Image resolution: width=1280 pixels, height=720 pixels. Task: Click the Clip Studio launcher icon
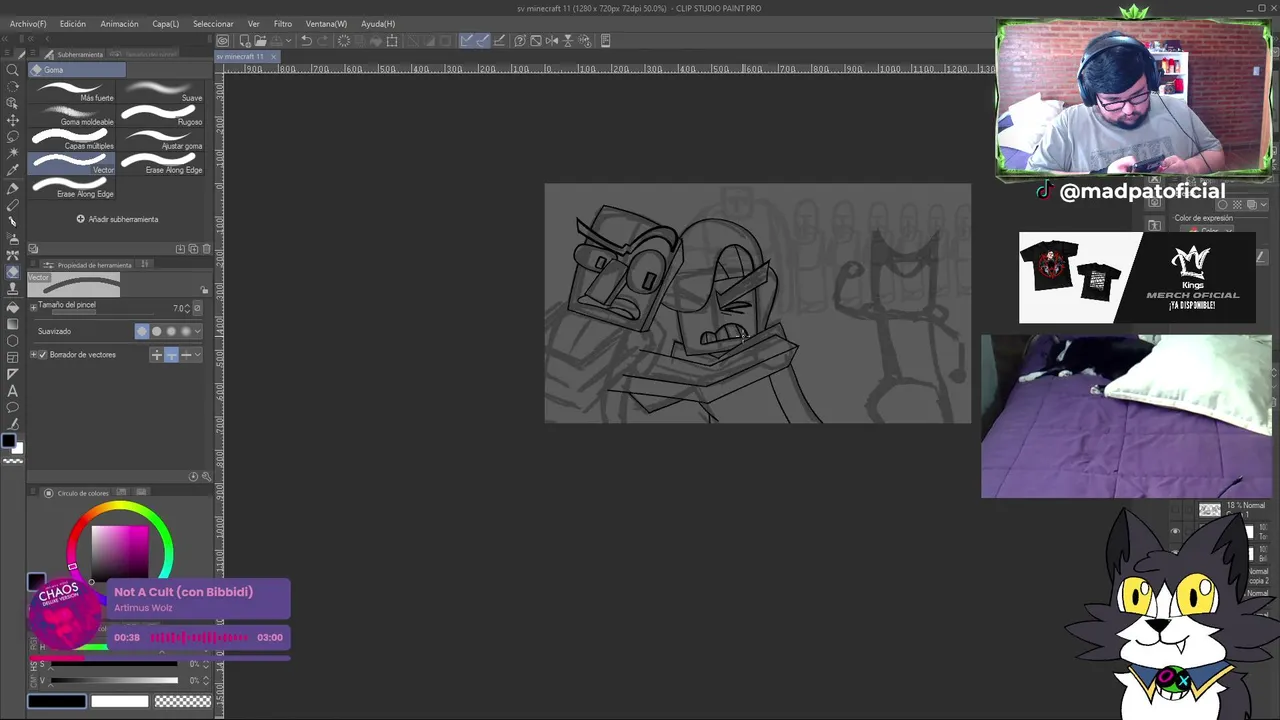[223, 41]
